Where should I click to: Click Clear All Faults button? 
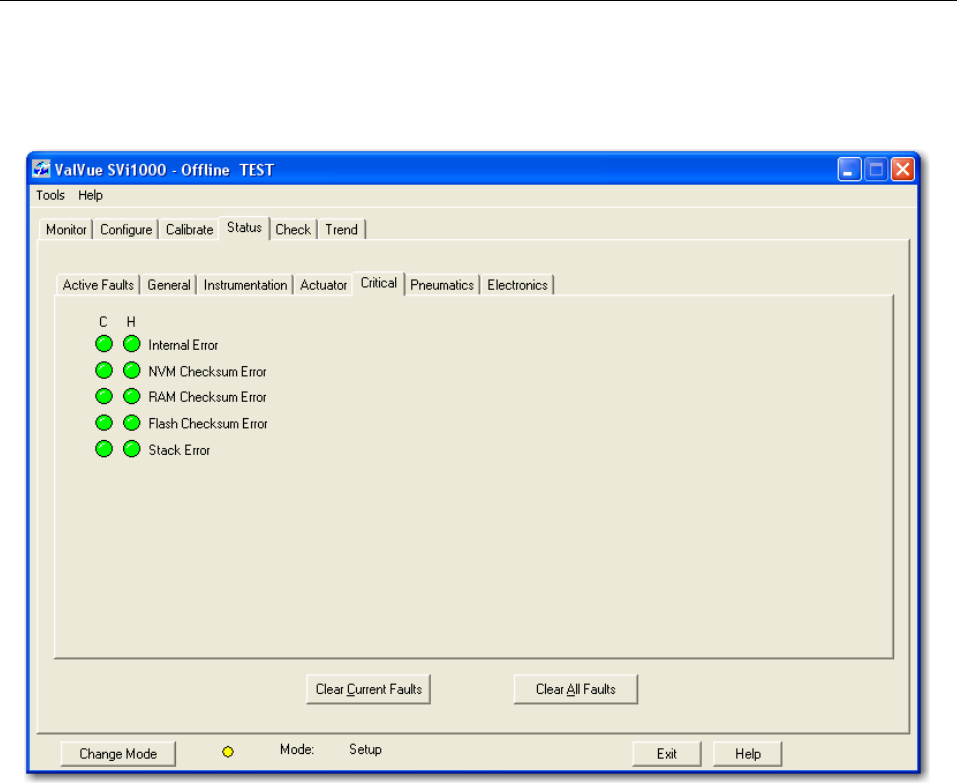click(576, 689)
